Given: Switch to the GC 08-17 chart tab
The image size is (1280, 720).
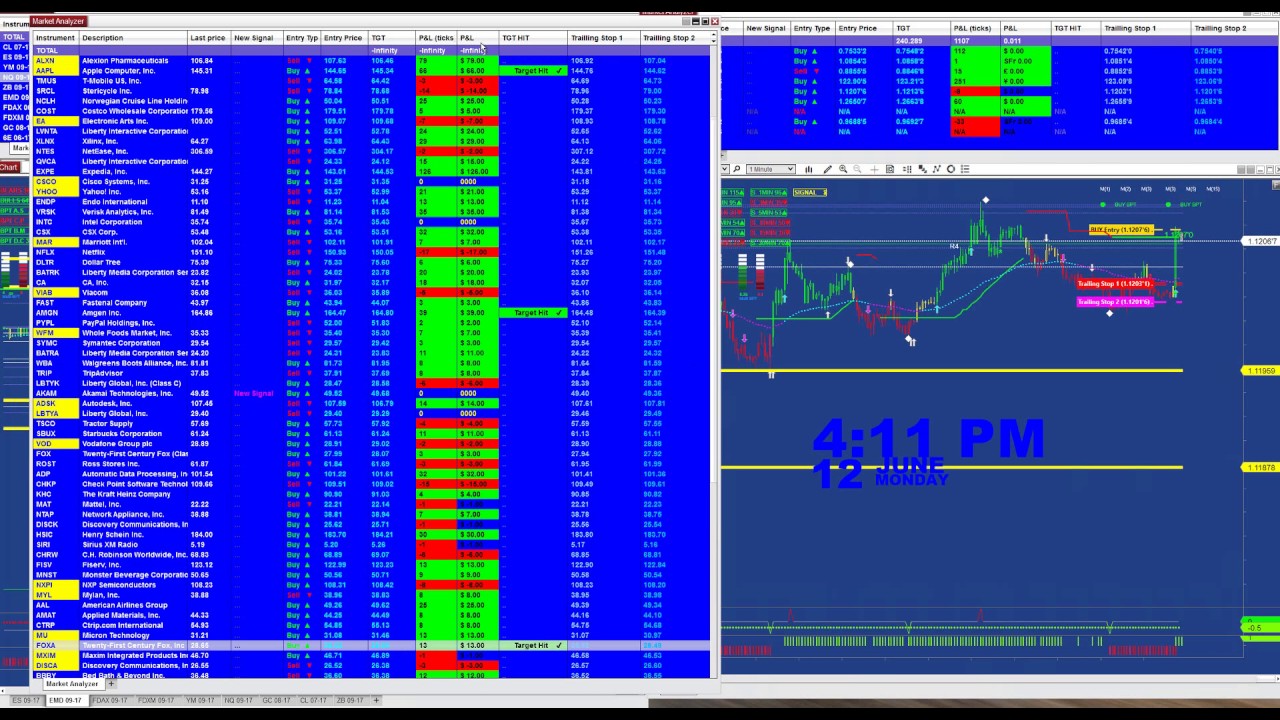Looking at the screenshot, I should (x=277, y=700).
